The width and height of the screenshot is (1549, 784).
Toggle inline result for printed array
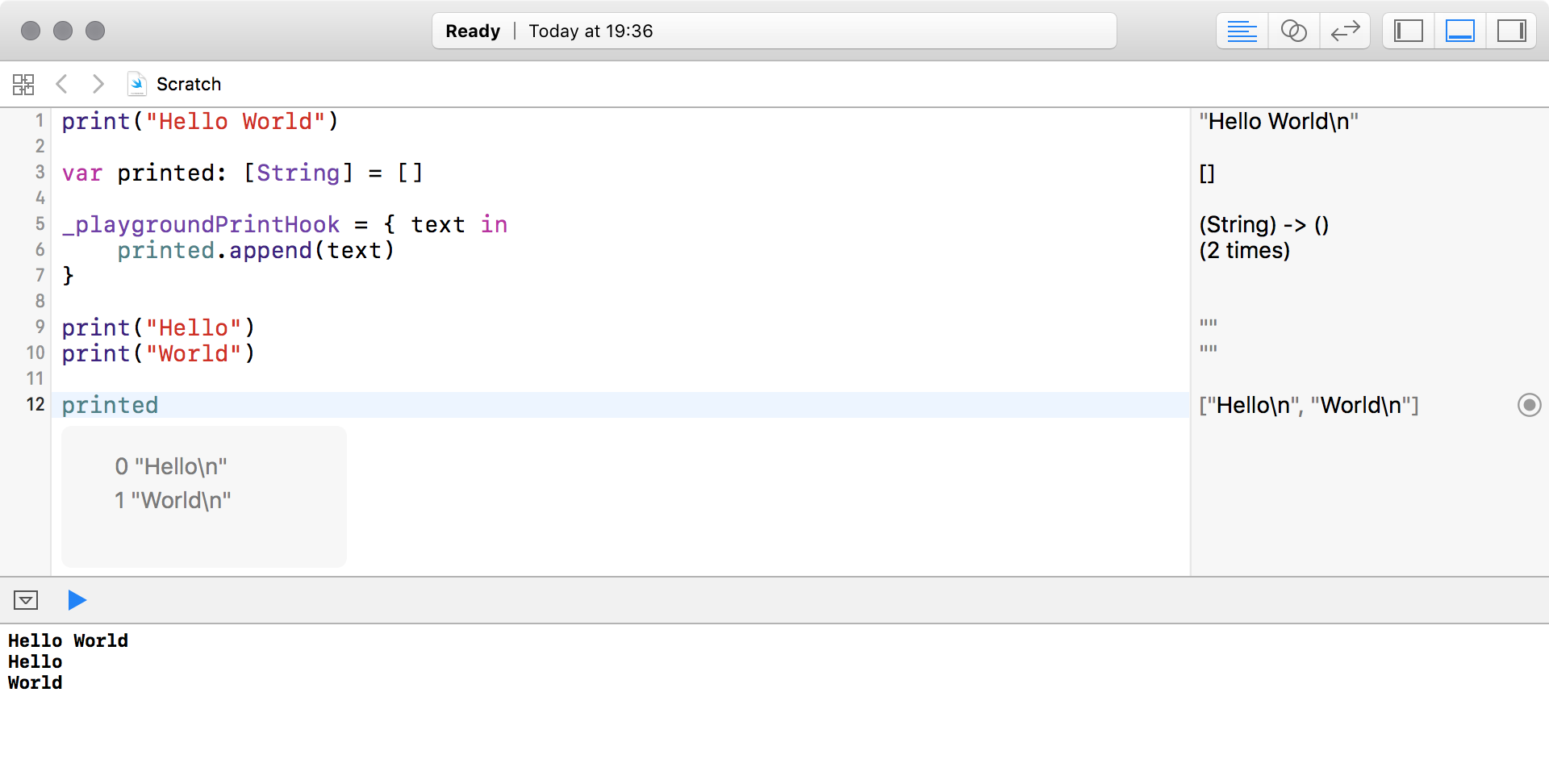[1529, 405]
